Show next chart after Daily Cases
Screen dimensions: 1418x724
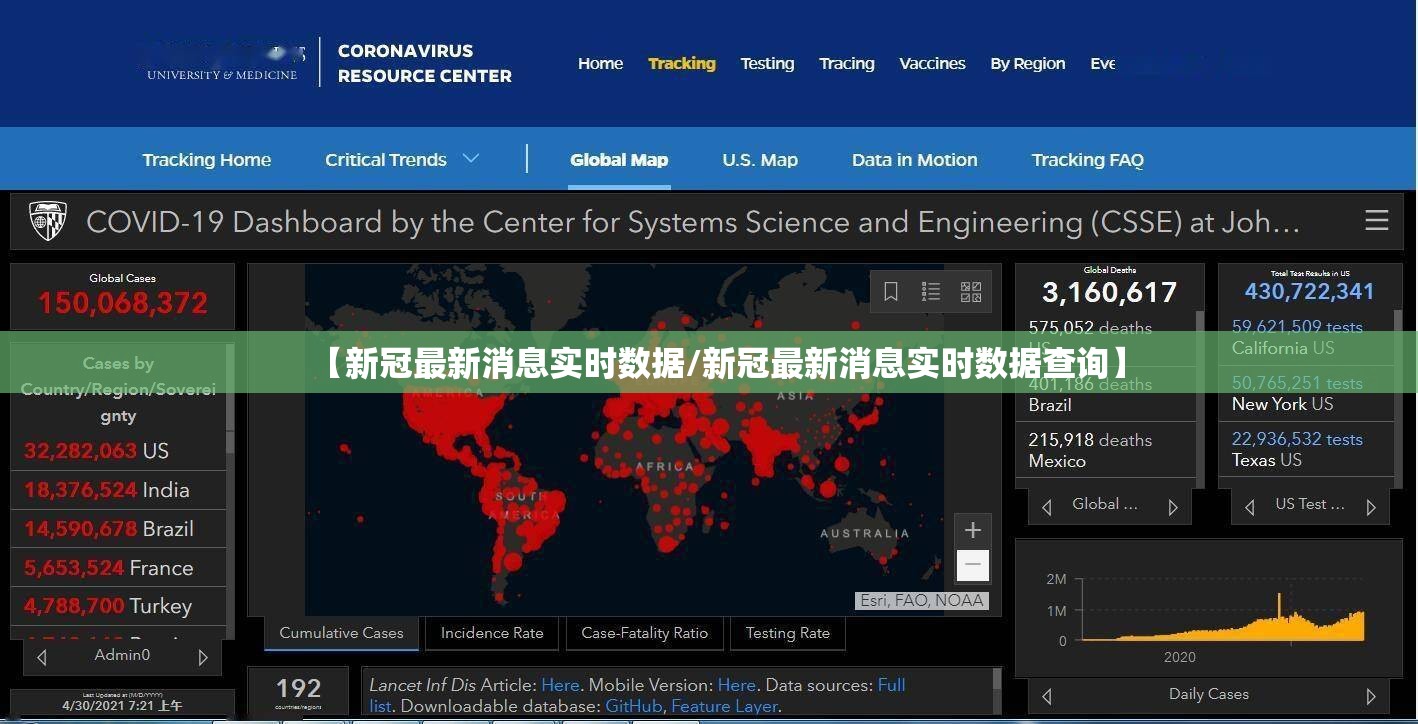tap(1371, 696)
